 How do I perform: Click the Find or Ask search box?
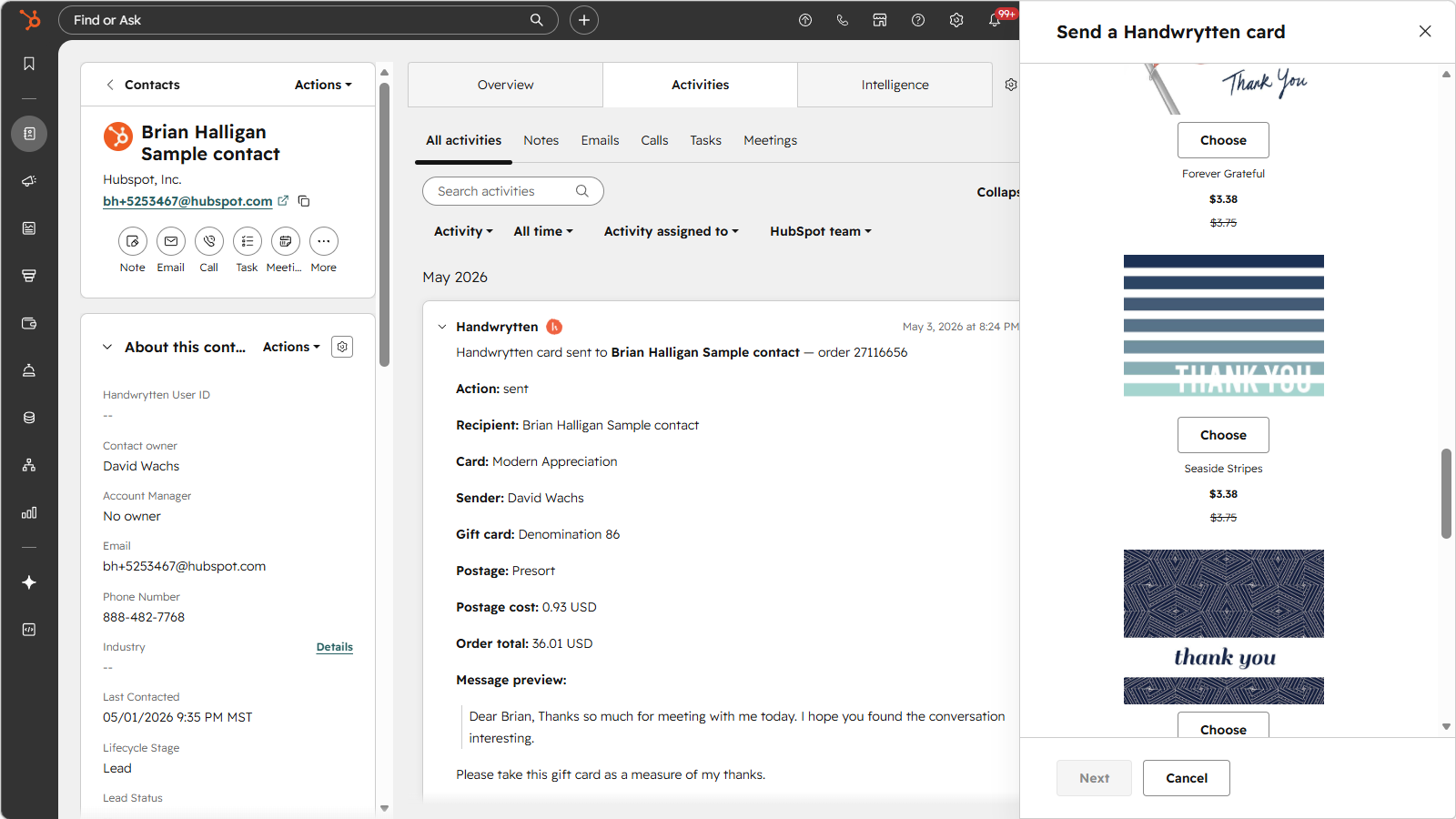(308, 20)
